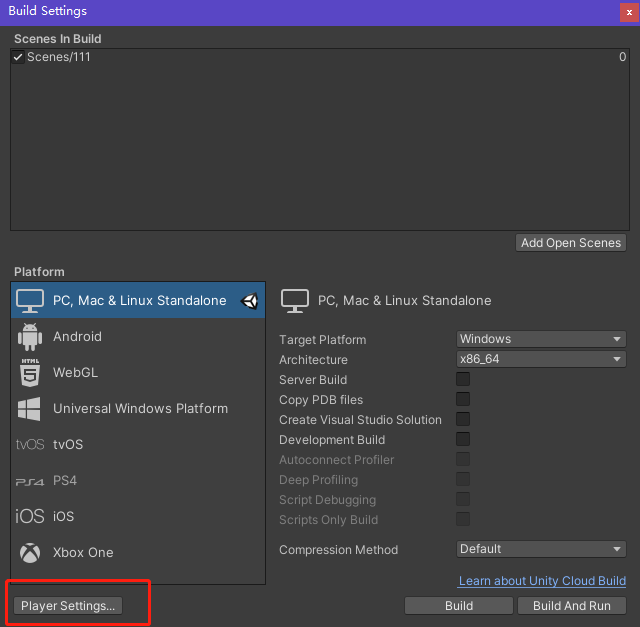Click the Architecture label
The width and height of the screenshot is (640, 627).
(x=313, y=360)
